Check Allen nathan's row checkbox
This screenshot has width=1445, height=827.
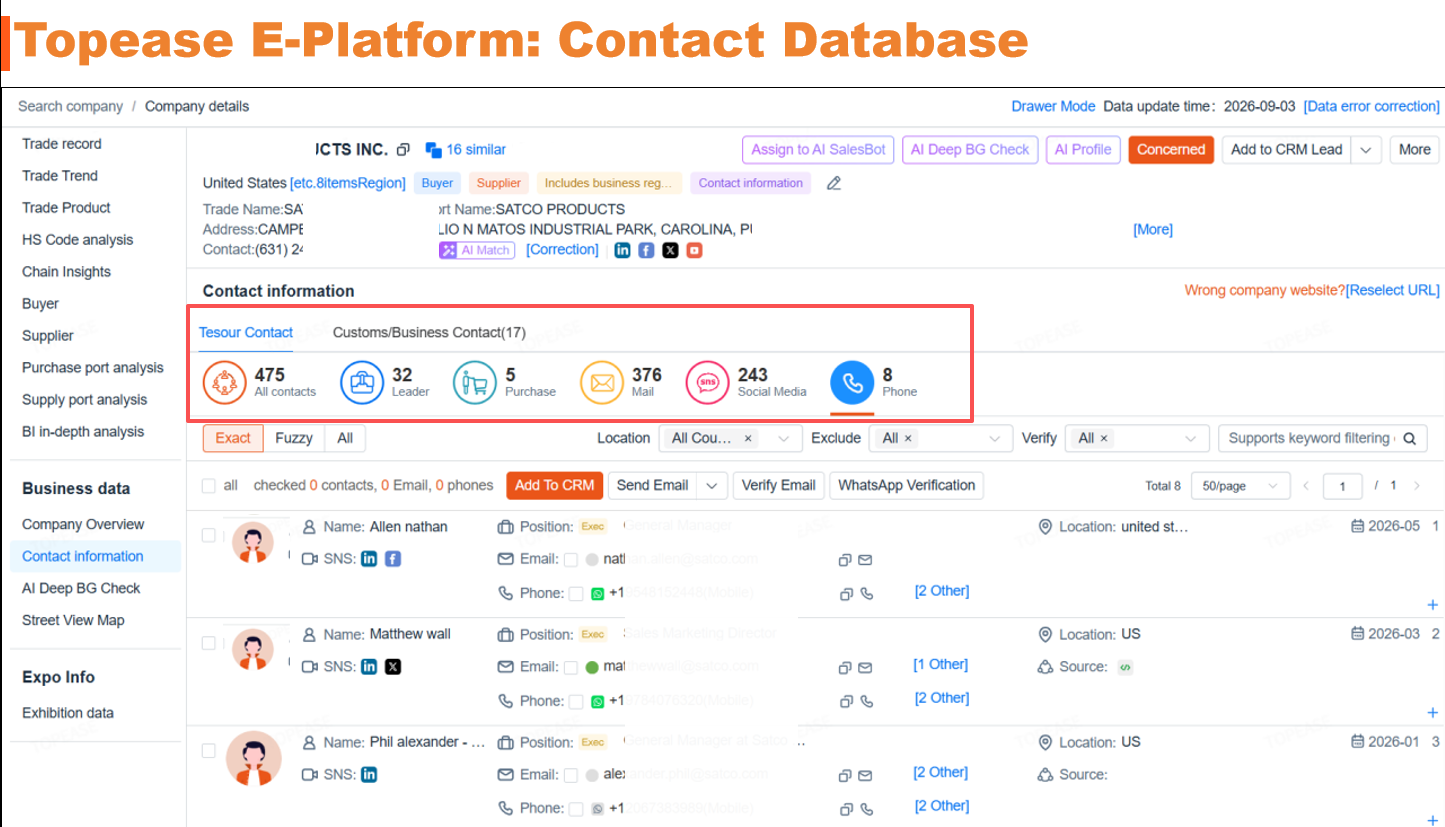(209, 535)
